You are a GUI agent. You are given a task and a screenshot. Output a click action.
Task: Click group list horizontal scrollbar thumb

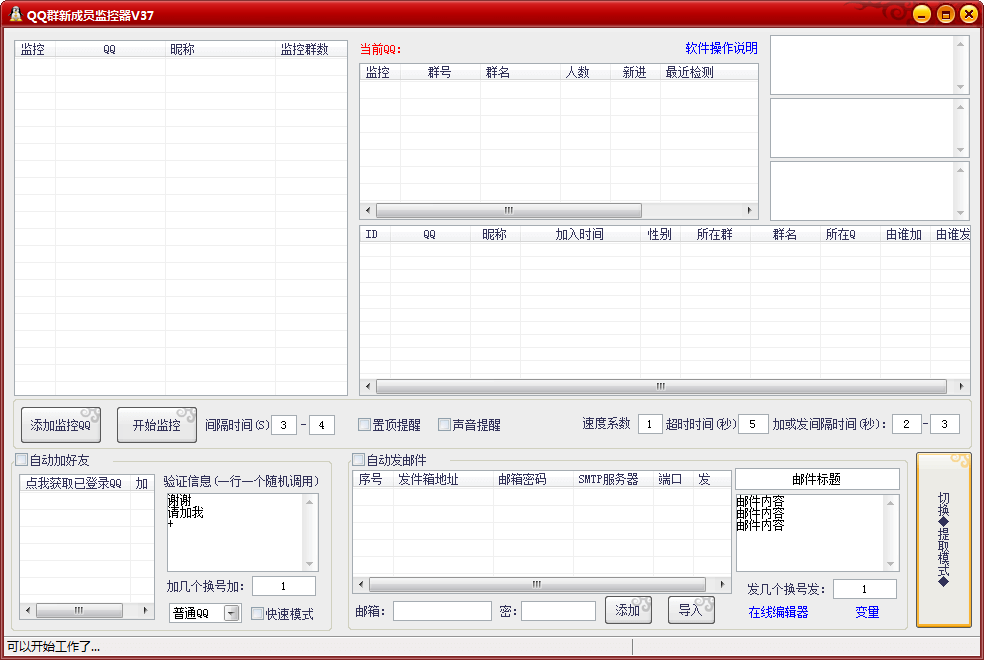tap(508, 210)
